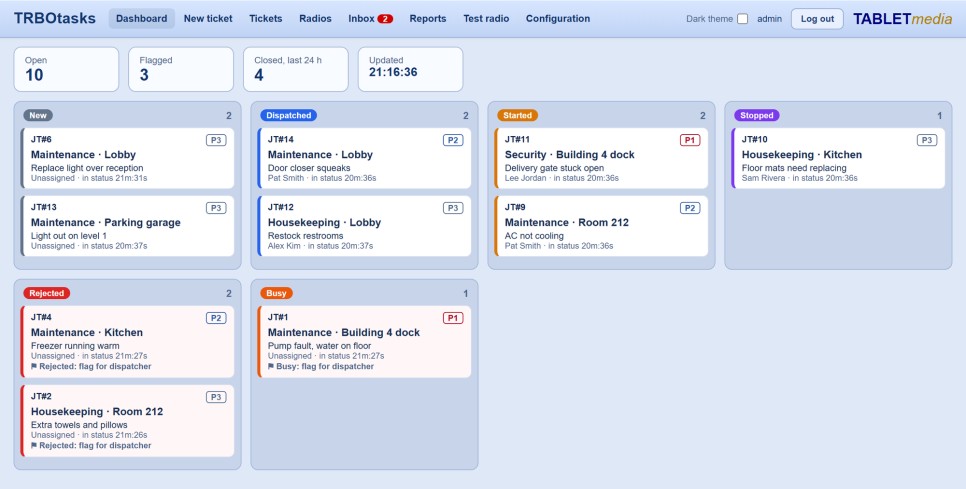The height and width of the screenshot is (489, 966).
Task: Click 'Rejected: flag for dispatcher' on JT#2
Action: click(x=95, y=445)
